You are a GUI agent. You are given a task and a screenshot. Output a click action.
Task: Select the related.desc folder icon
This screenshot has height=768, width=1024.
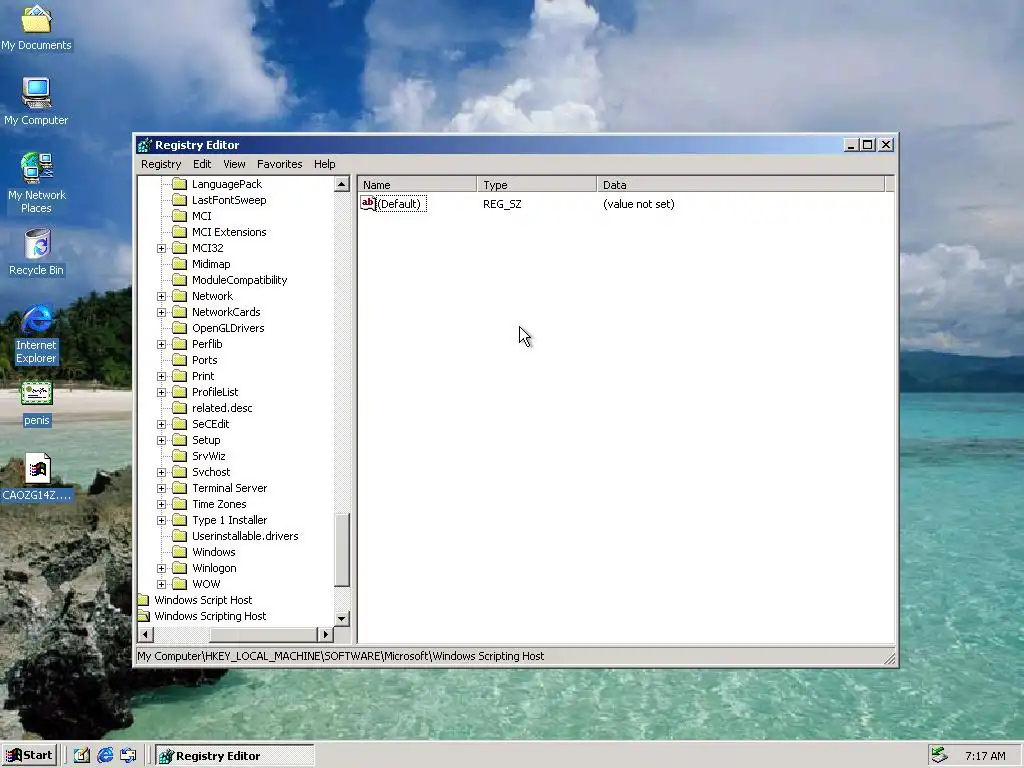click(180, 408)
